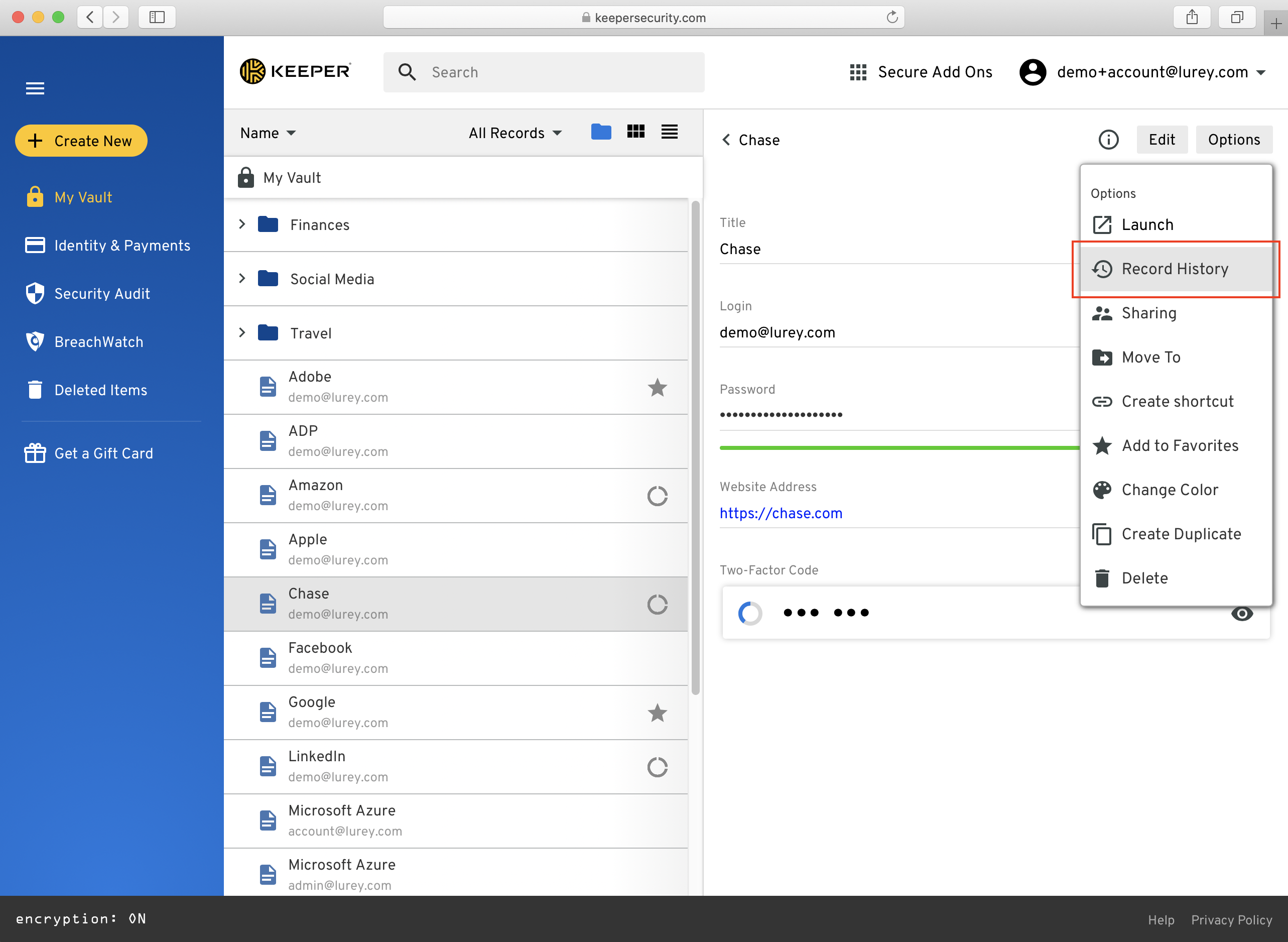Open BreachWatch section
Screen dimensions: 1288x942
coord(84,341)
